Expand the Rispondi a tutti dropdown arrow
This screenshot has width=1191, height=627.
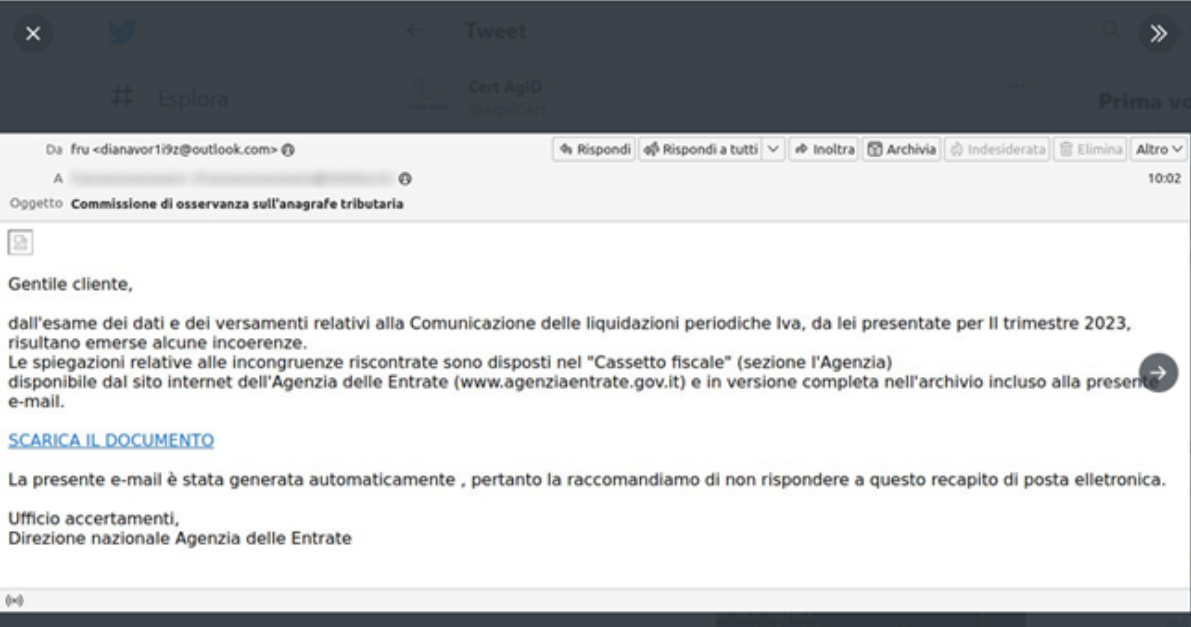772,150
